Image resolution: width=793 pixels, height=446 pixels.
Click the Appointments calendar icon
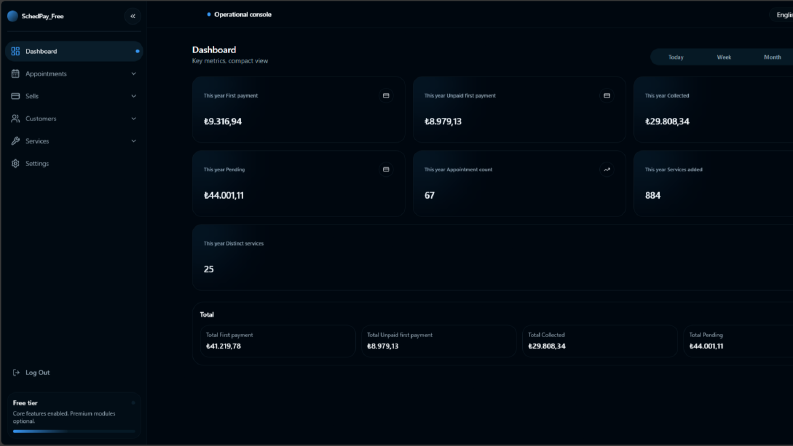pyautogui.click(x=15, y=74)
